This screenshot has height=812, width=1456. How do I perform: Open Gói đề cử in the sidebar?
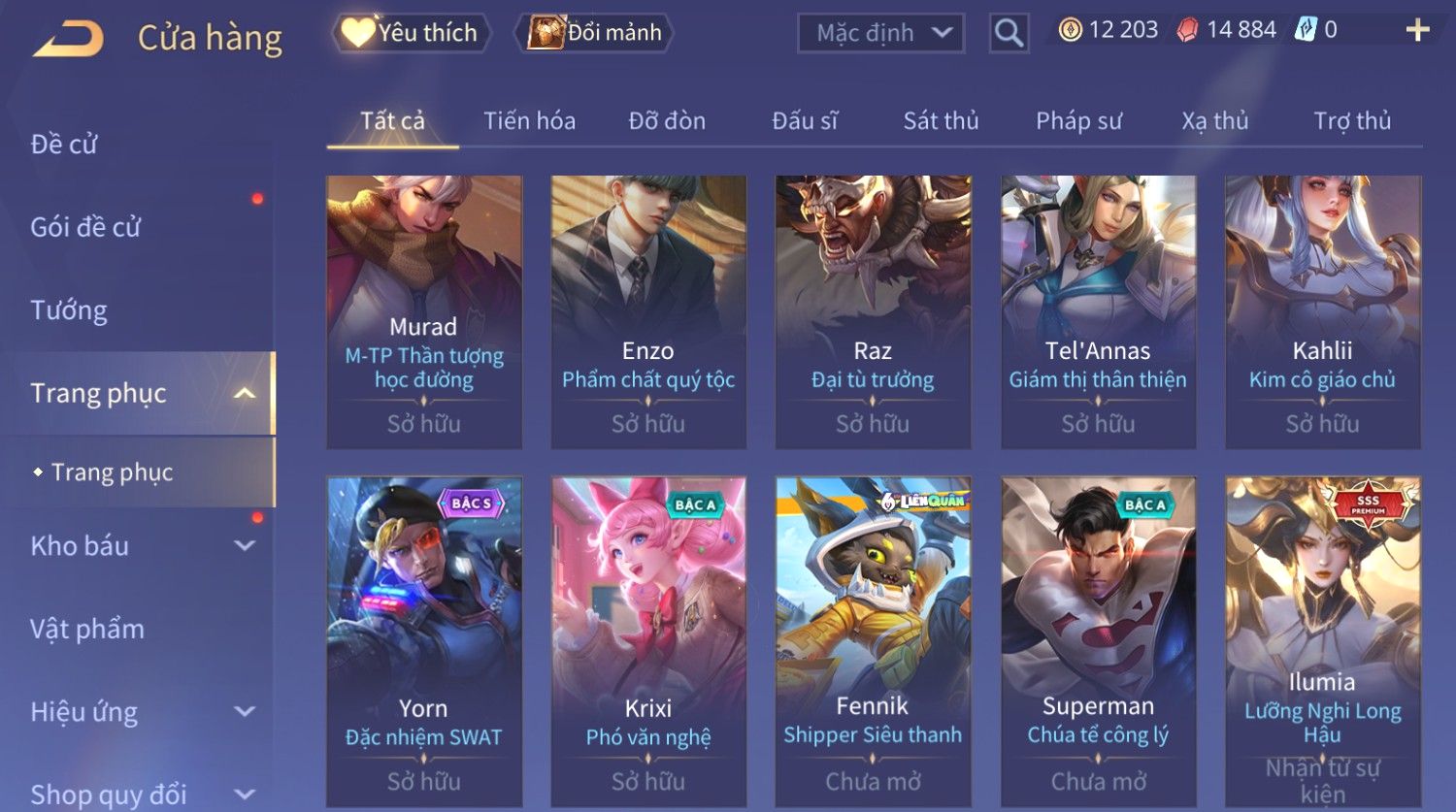tap(85, 227)
